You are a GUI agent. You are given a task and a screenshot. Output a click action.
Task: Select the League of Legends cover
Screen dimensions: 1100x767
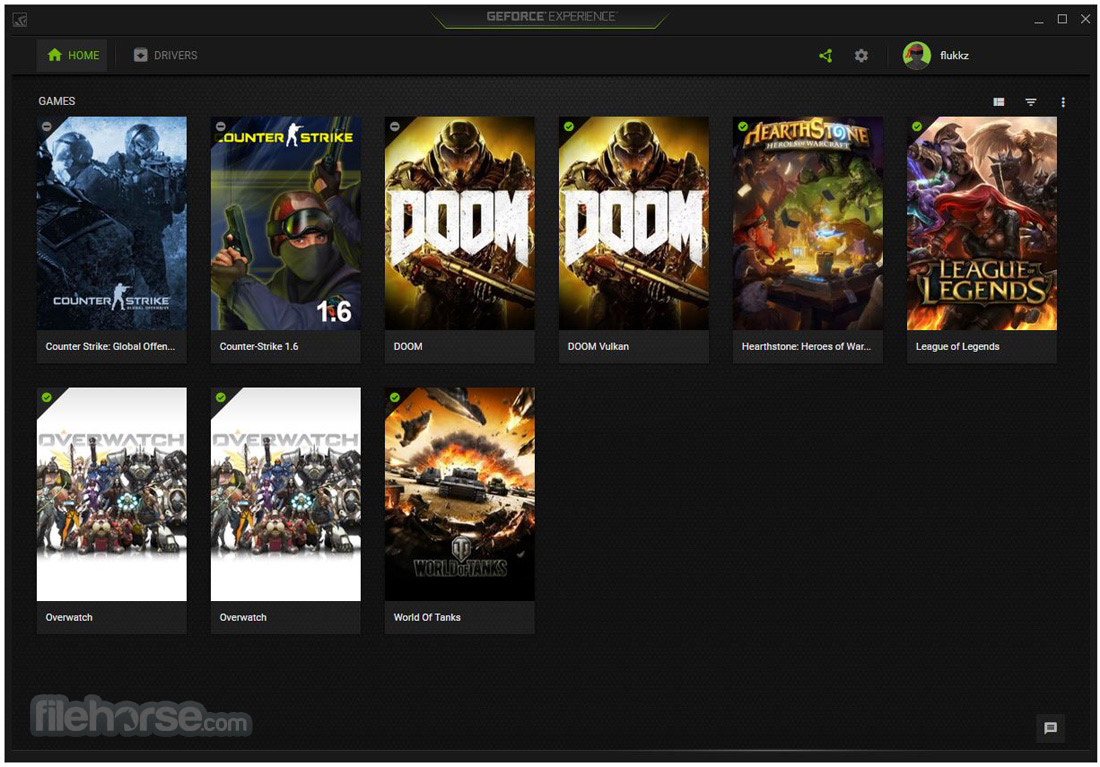pos(981,223)
